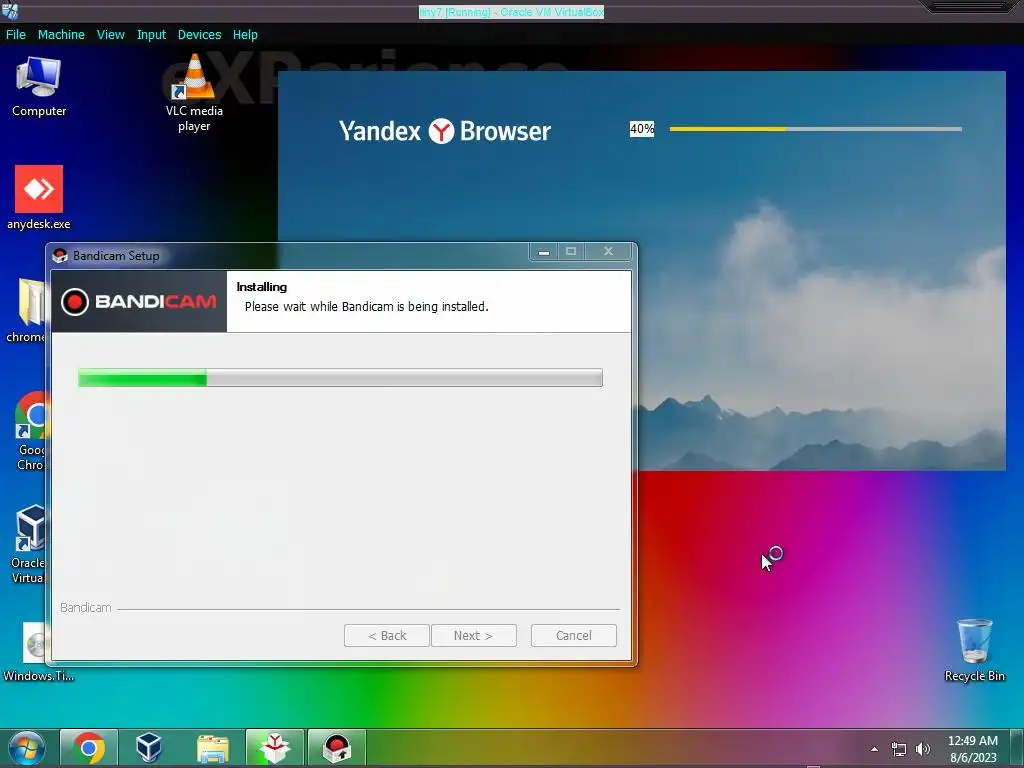Viewport: 1024px width, 768px height.
Task: Show hidden system tray icons arrow
Action: coord(874,749)
